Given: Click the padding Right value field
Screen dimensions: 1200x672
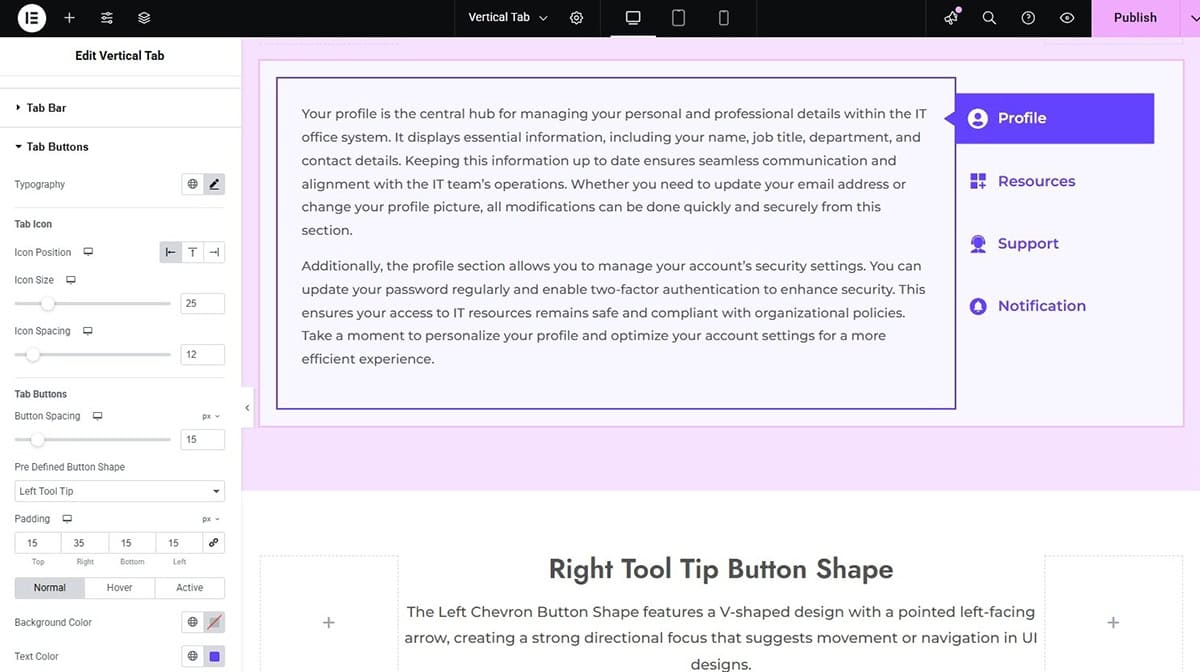Looking at the screenshot, I should coord(85,543).
